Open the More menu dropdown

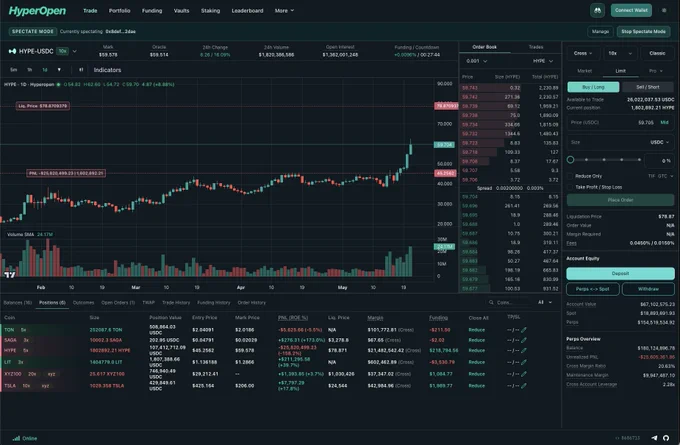pyautogui.click(x=284, y=10)
